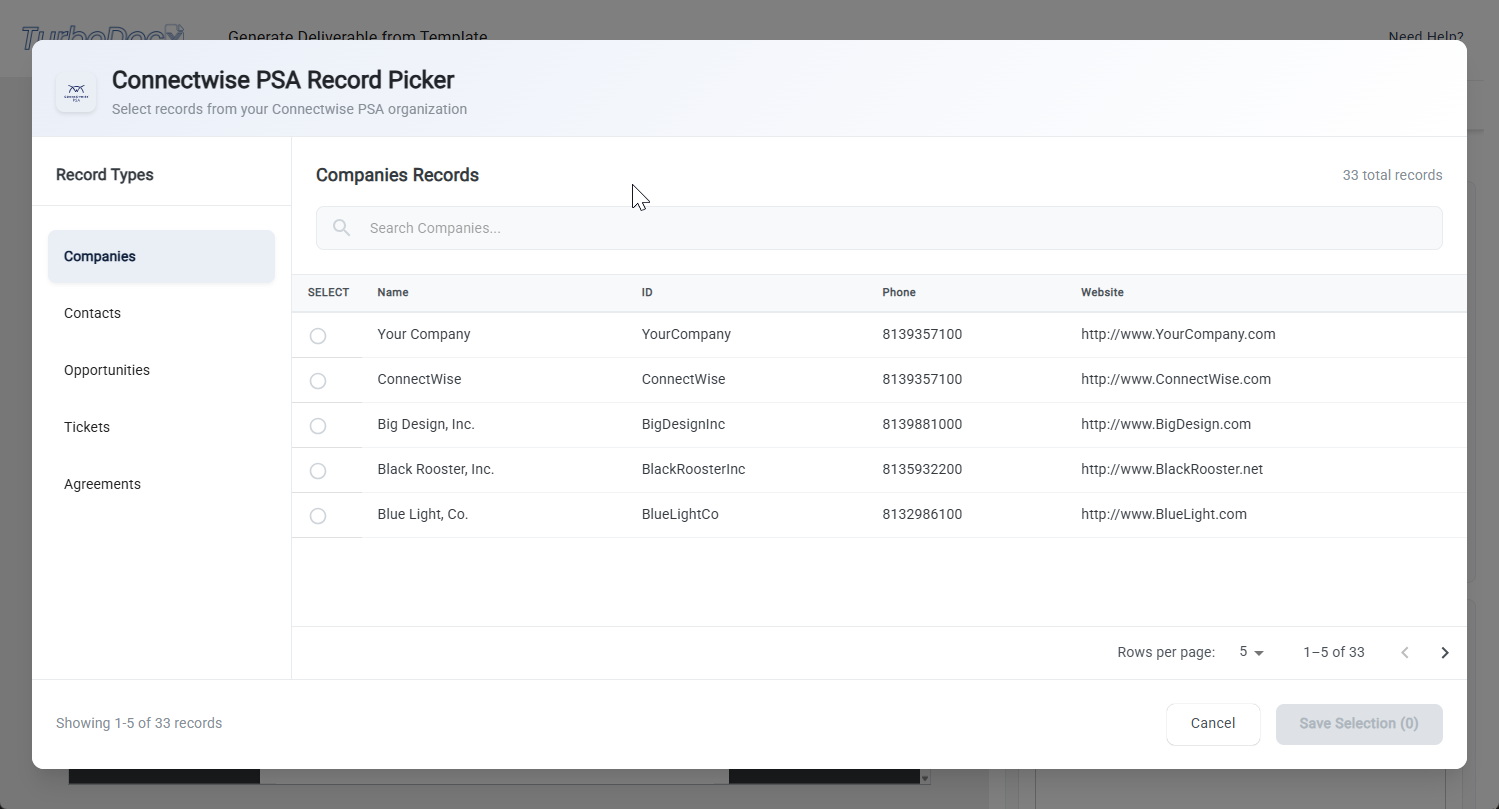Viewport: 1499px width, 809px height.
Task: Click the SELECT column header
Action: pyautogui.click(x=328, y=292)
